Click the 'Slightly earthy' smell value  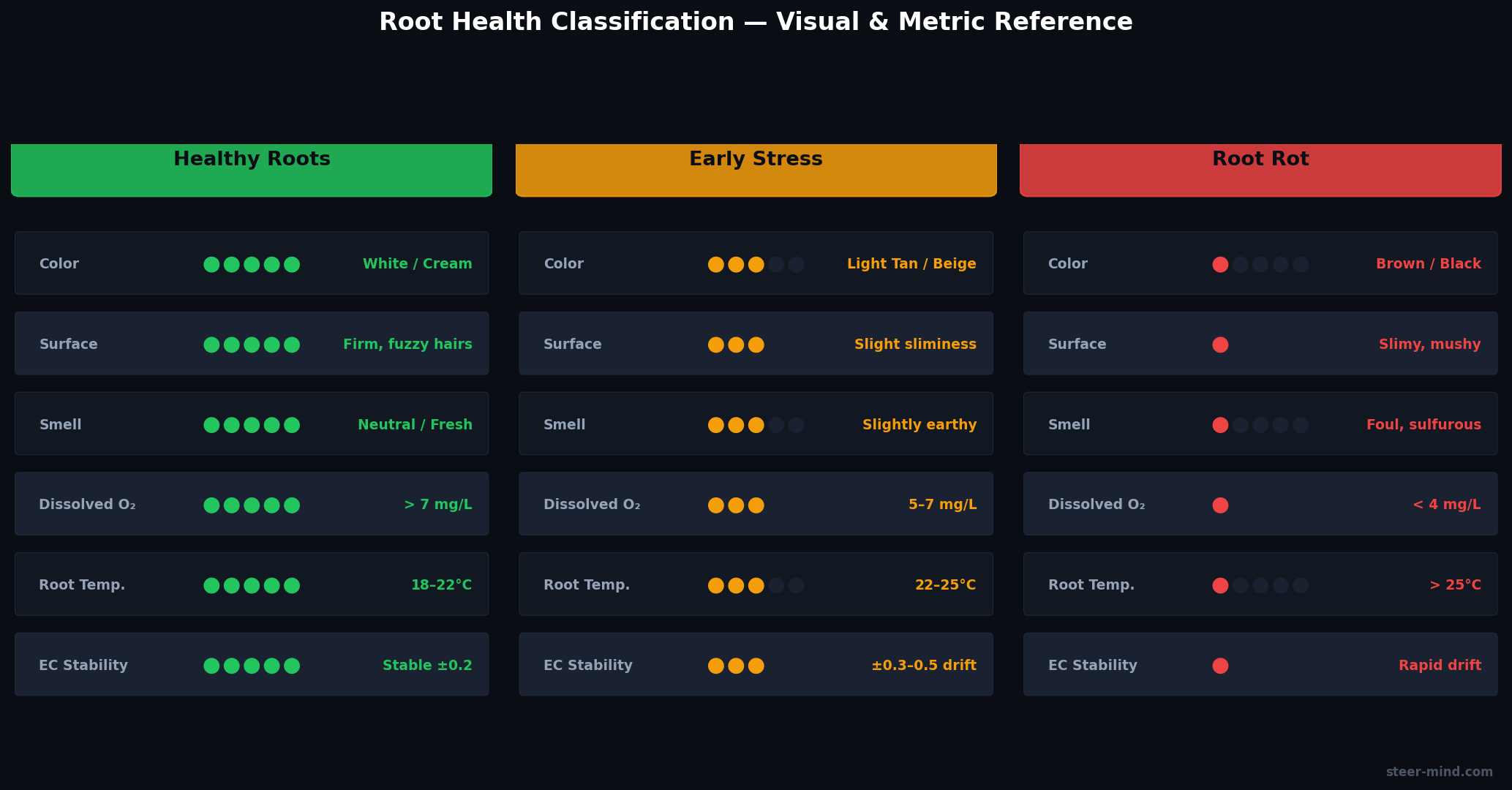coord(919,425)
